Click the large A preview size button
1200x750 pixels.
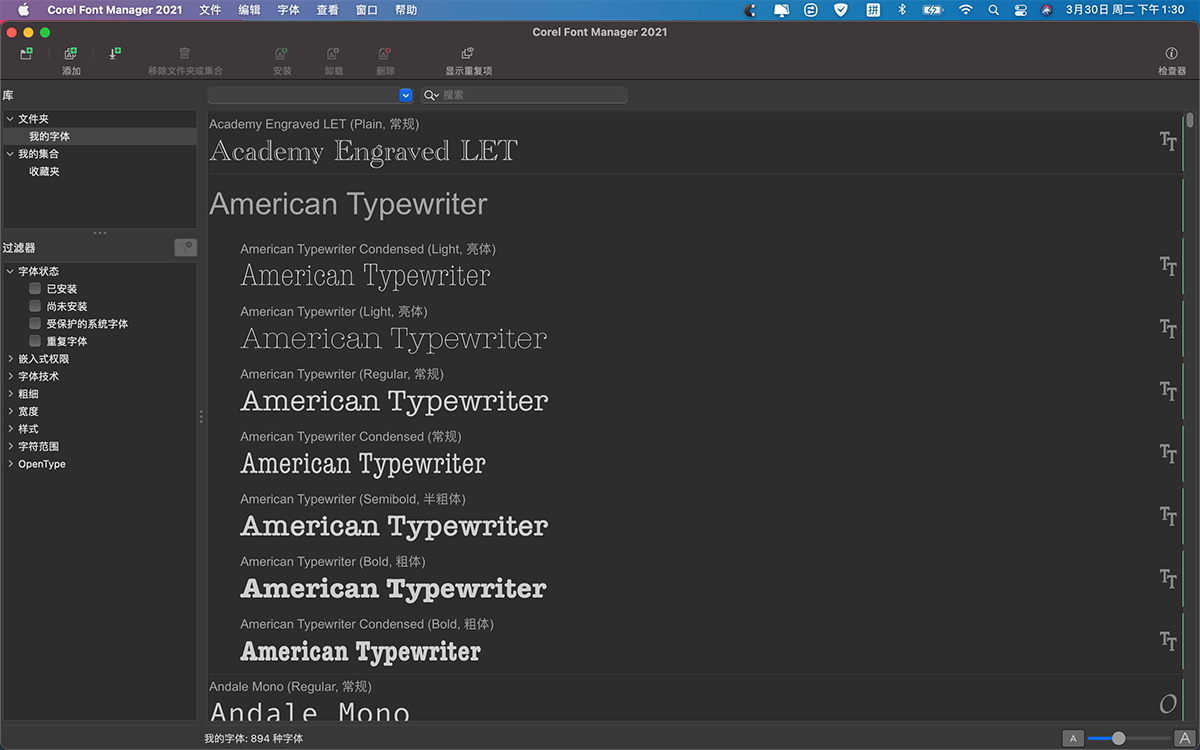pyautogui.click(x=1184, y=738)
